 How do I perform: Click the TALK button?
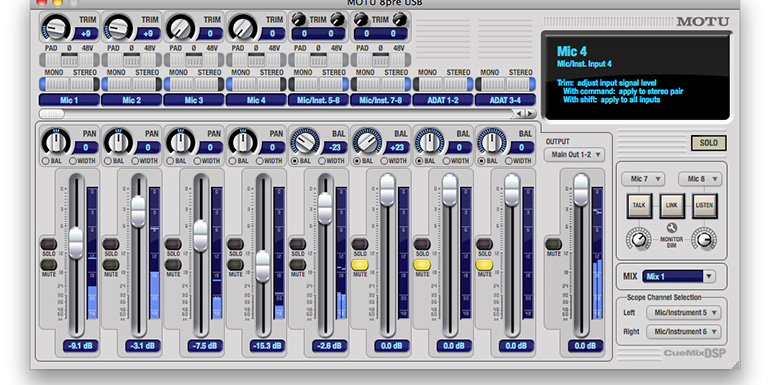tap(639, 206)
